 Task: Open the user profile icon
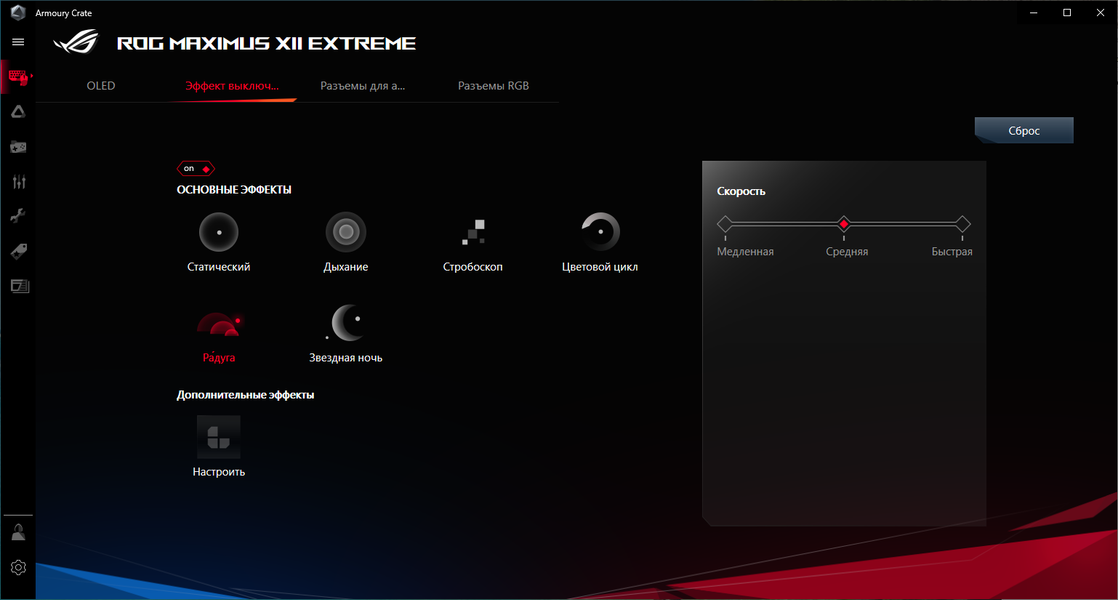[x=19, y=532]
